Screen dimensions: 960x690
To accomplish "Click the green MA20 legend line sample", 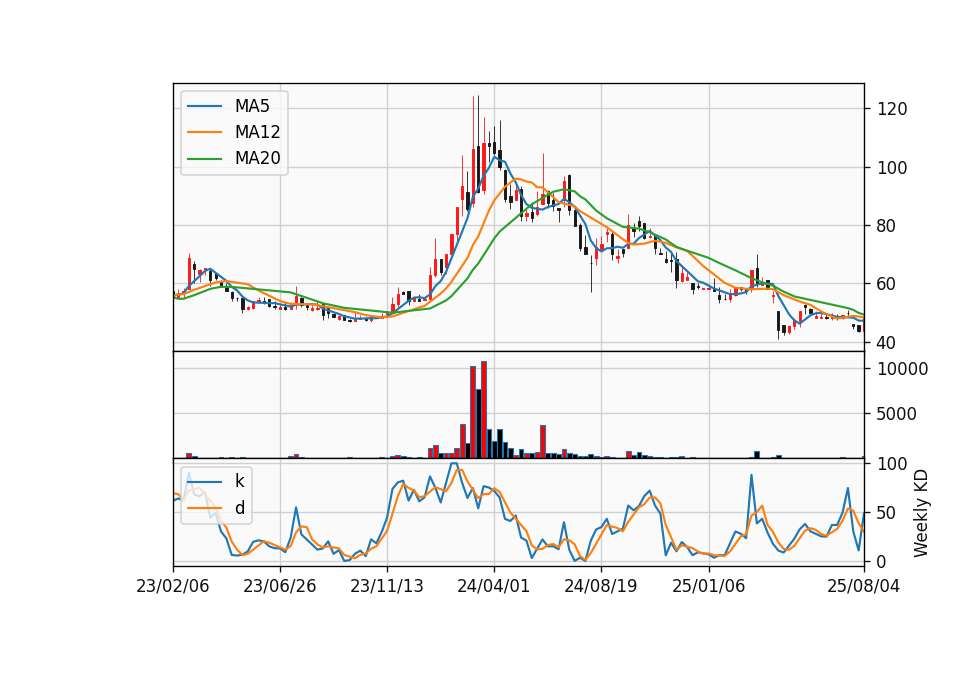I will (204, 158).
